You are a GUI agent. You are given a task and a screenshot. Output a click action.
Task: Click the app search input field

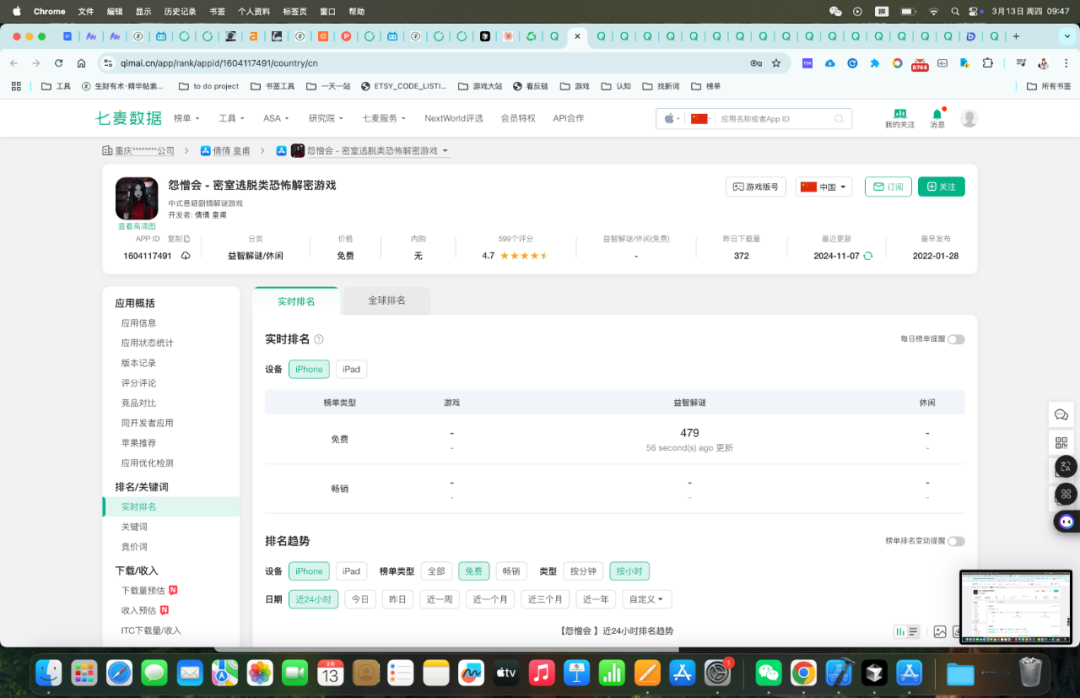[773, 119]
